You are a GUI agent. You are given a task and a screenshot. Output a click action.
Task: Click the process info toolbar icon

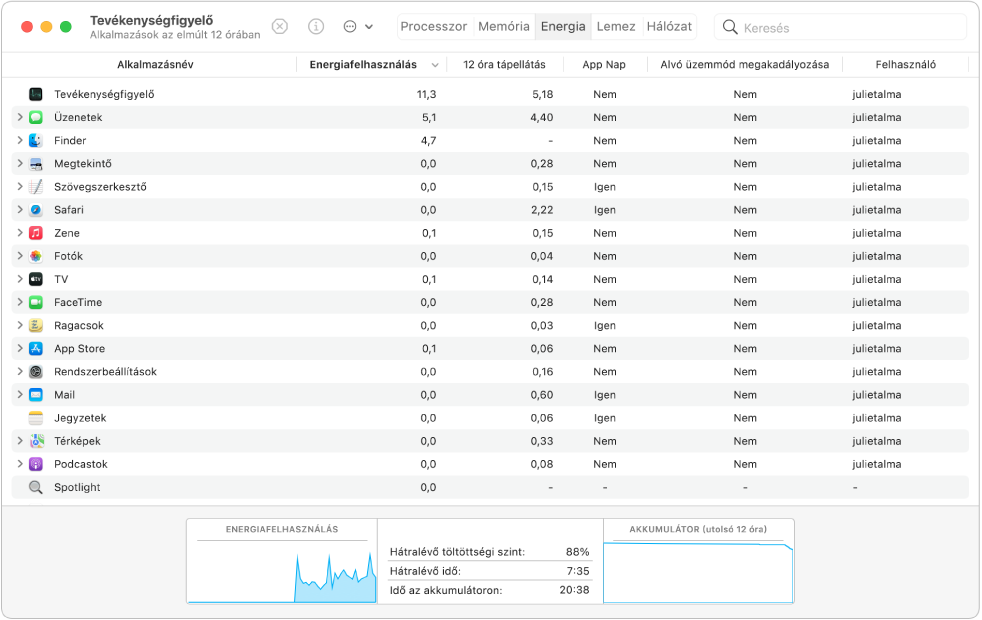point(316,27)
